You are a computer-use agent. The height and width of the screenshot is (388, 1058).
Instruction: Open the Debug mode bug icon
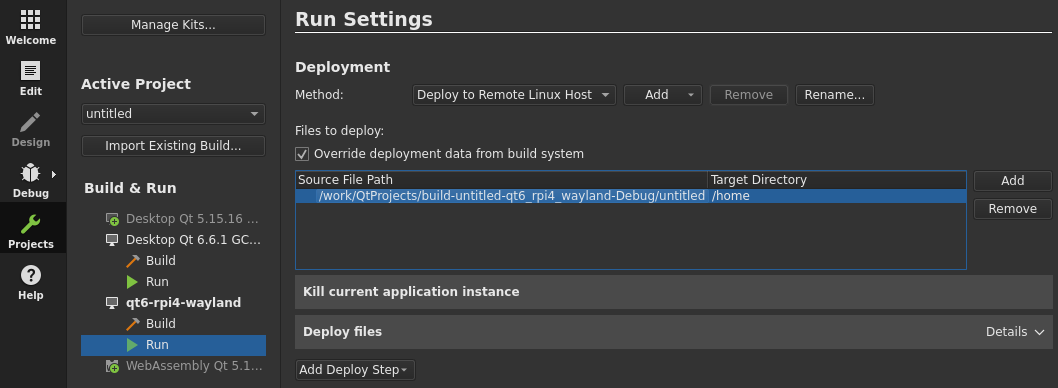[x=30, y=173]
